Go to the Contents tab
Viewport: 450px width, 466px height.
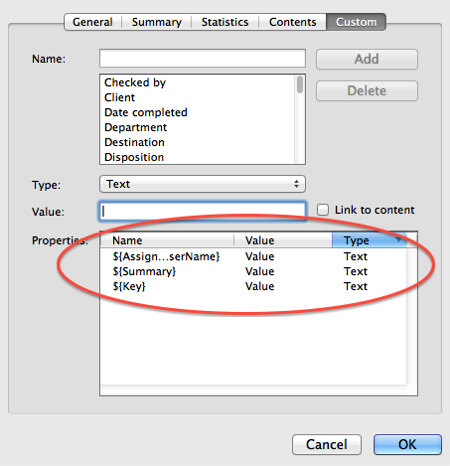293,22
